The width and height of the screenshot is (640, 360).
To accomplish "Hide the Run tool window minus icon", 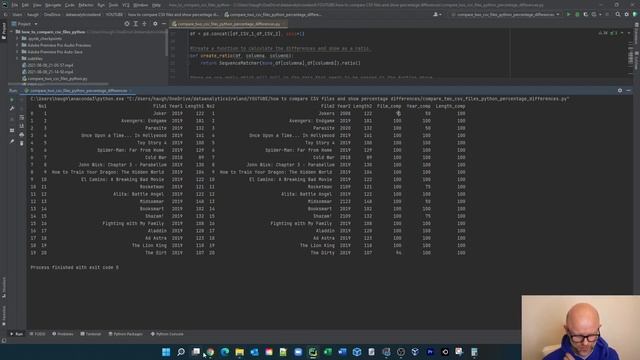I will click(x=628, y=91).
